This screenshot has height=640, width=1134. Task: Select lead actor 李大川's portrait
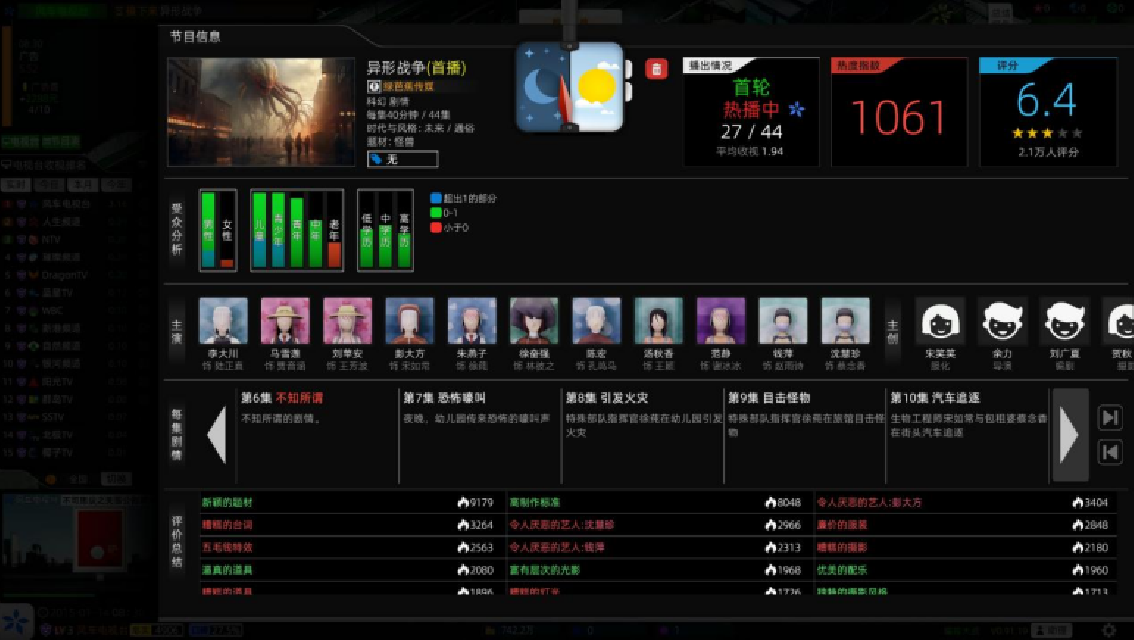[x=223, y=322]
